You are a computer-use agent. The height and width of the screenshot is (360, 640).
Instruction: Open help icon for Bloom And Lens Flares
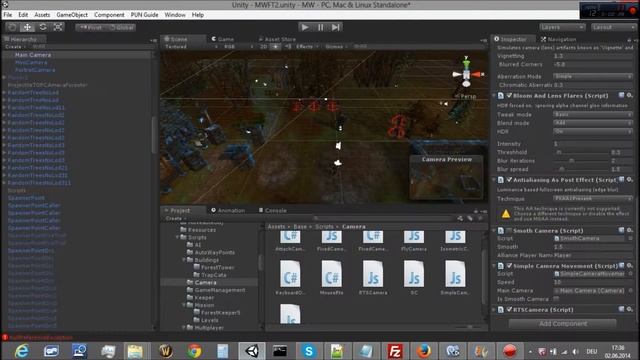622,95
